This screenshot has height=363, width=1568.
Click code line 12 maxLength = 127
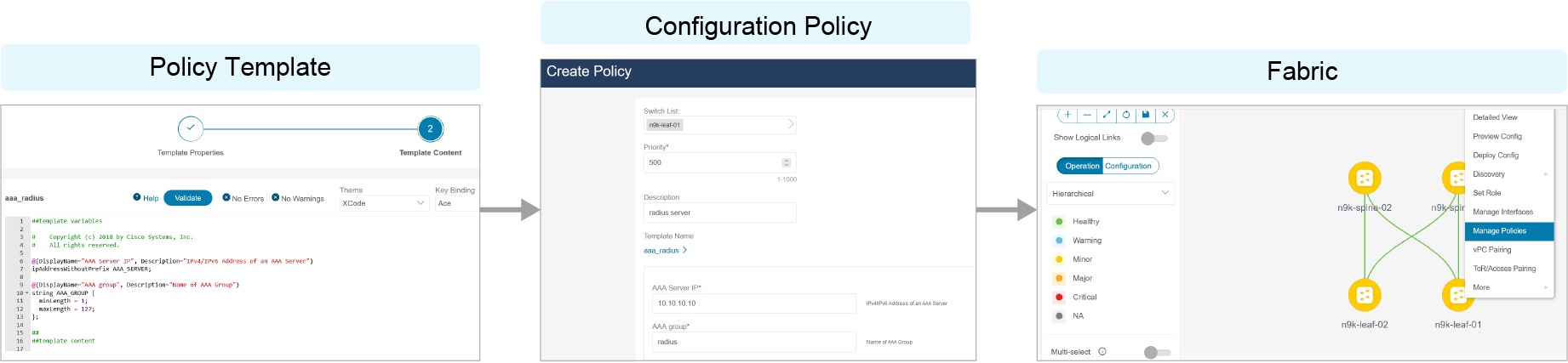point(66,309)
